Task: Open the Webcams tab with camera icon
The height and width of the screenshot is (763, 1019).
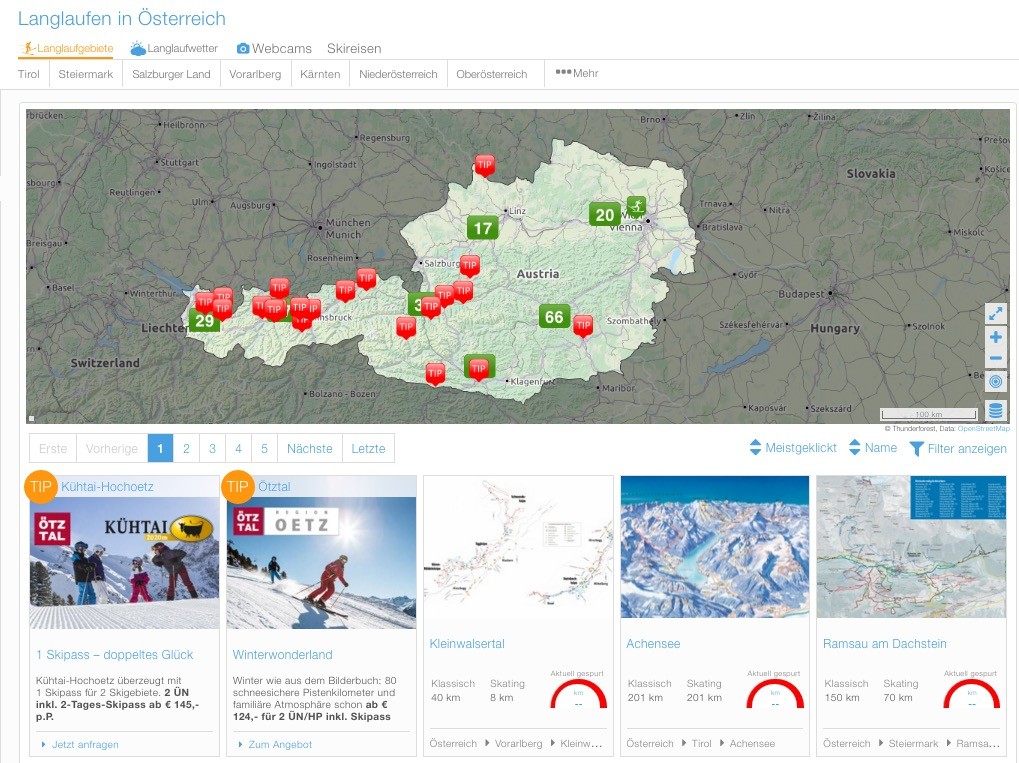Action: tap(274, 48)
